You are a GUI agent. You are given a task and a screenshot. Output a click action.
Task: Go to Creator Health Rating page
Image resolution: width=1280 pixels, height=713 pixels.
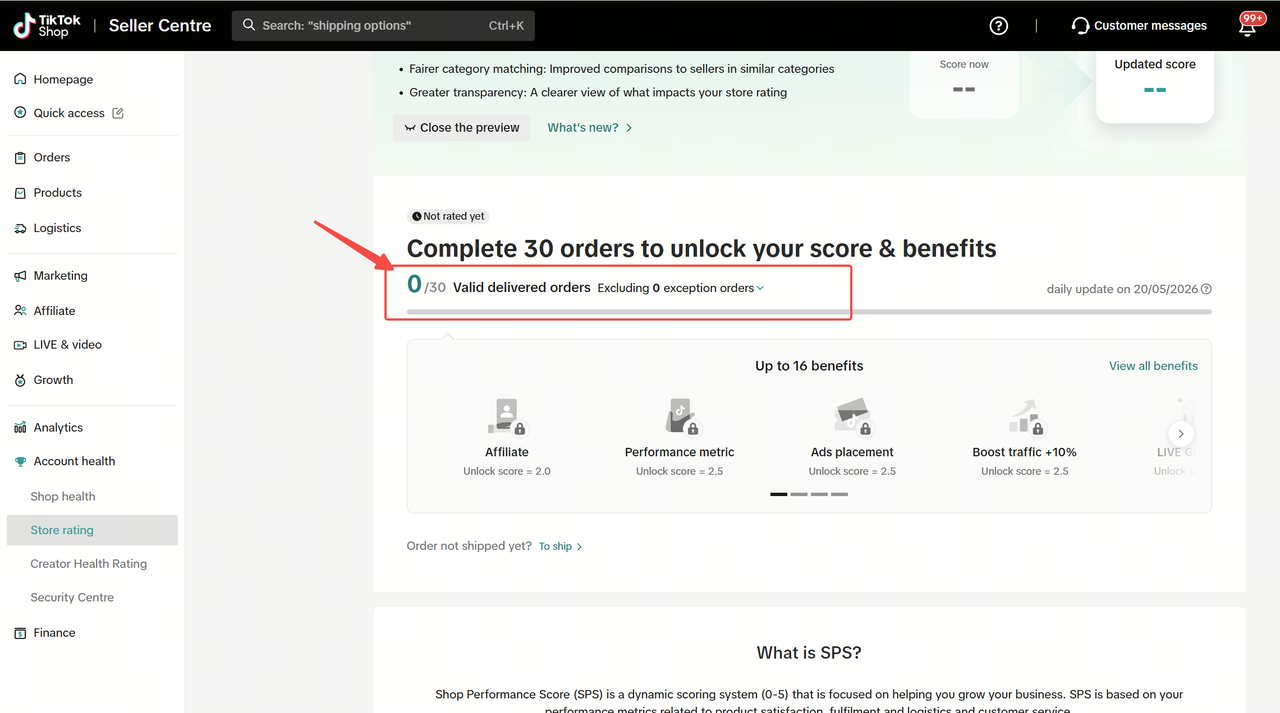coord(88,564)
